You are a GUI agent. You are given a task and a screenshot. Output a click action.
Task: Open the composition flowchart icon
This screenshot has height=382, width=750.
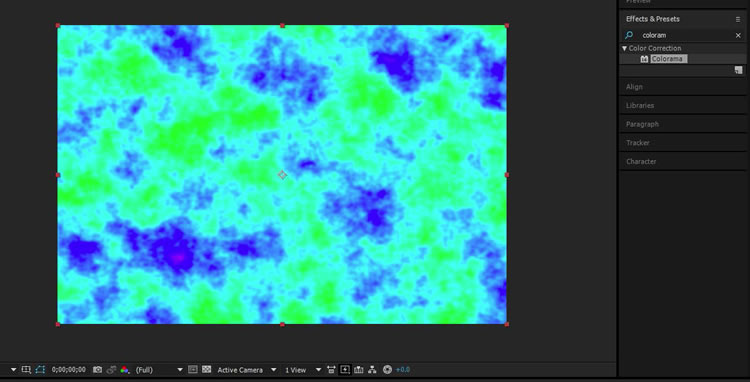373,370
